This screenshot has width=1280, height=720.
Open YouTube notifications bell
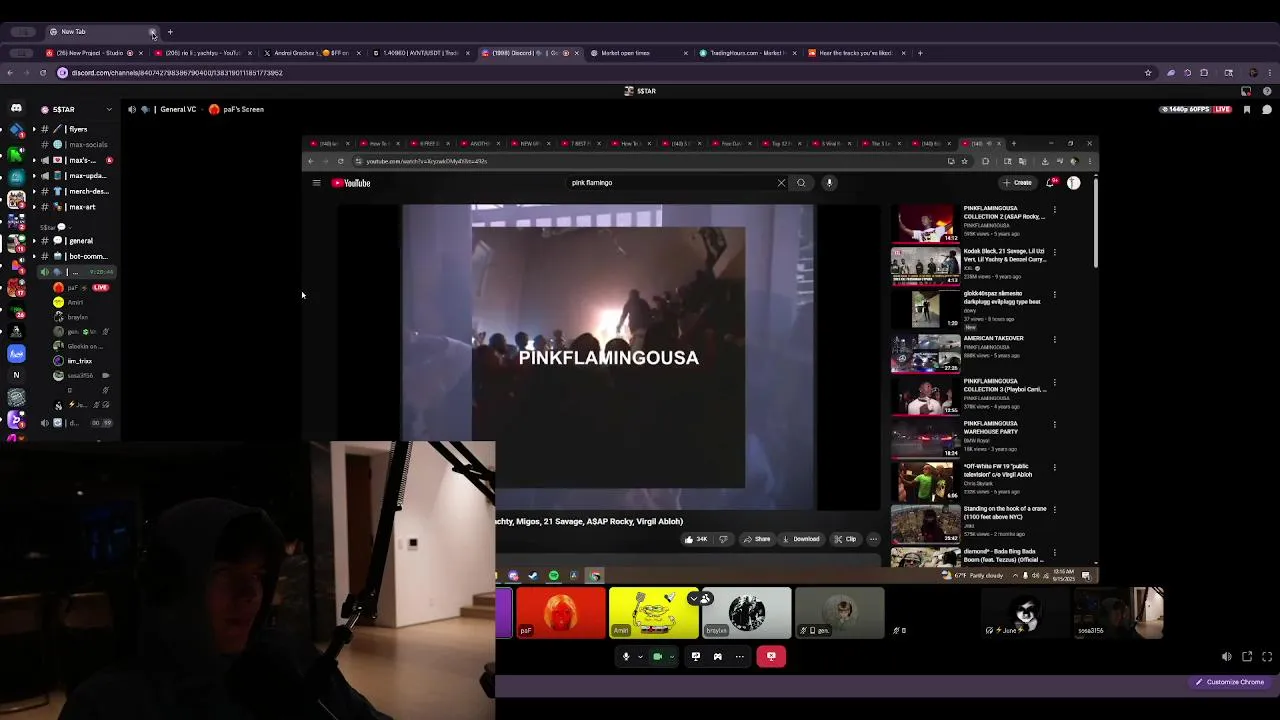pos(1050,183)
